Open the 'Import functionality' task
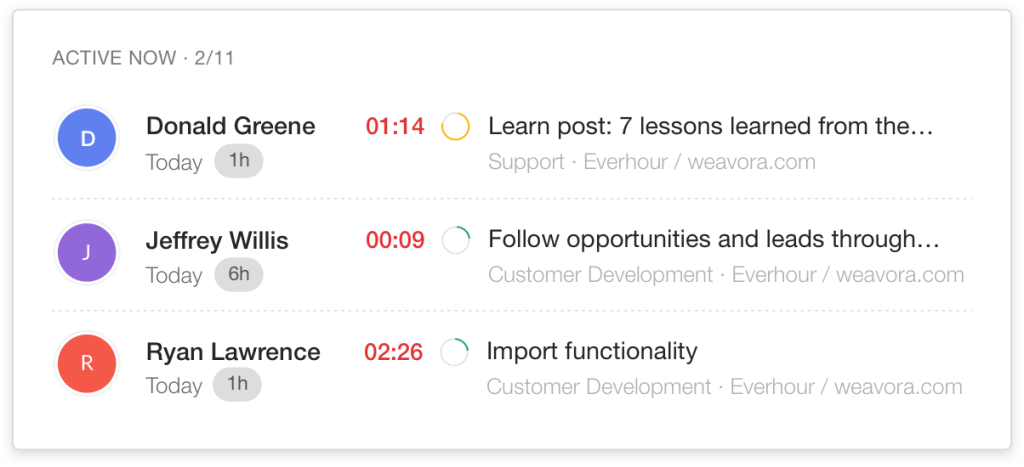The image size is (1024, 467). pos(591,352)
